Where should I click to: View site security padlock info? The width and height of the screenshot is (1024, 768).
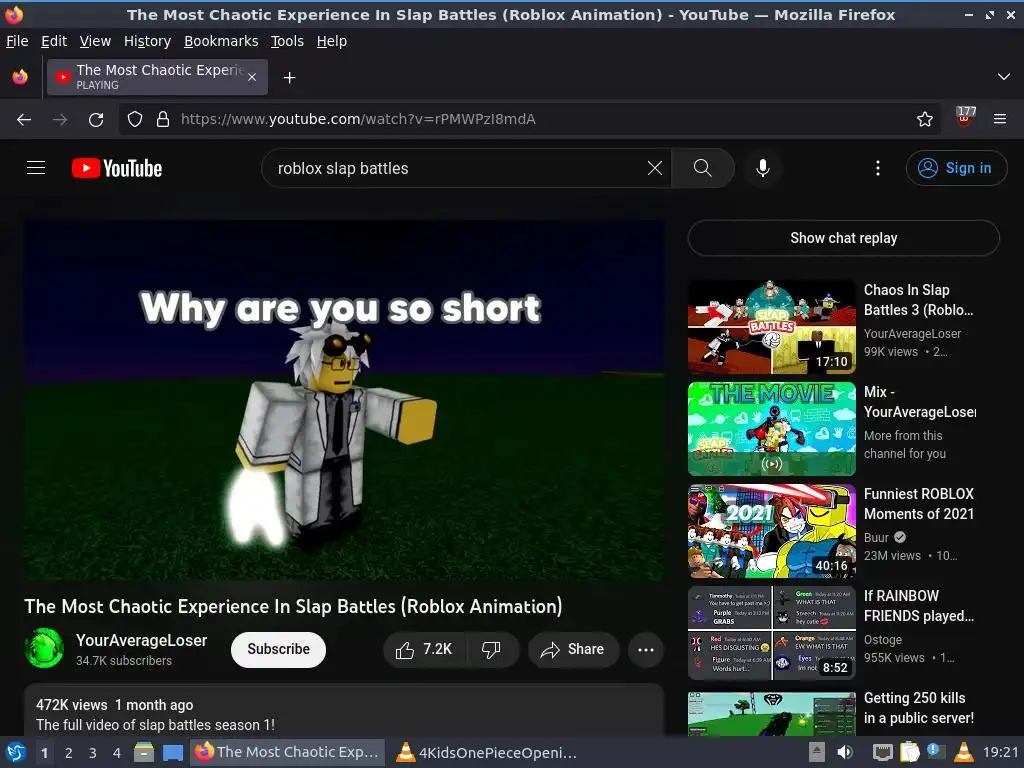[x=163, y=119]
